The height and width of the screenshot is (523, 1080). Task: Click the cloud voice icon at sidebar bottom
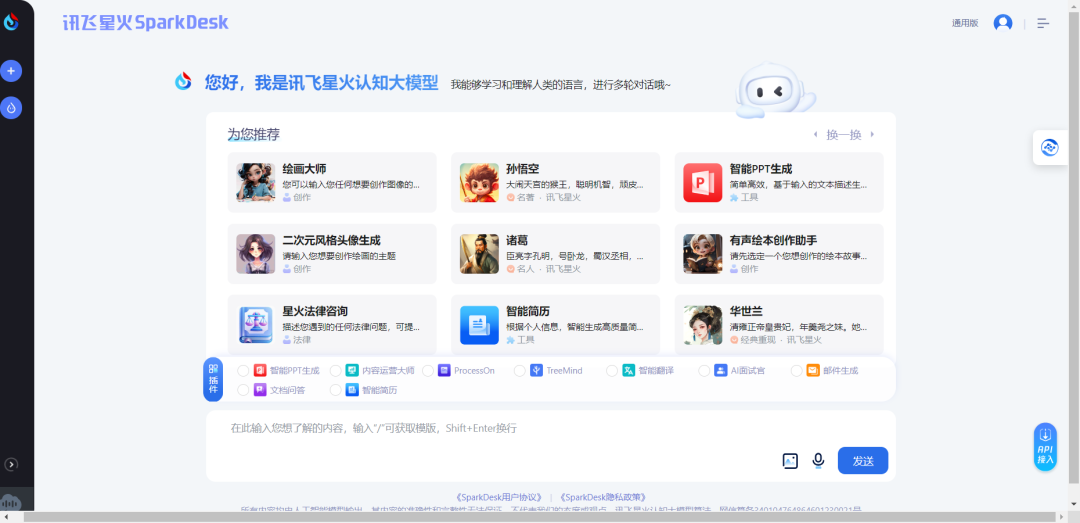[11, 502]
